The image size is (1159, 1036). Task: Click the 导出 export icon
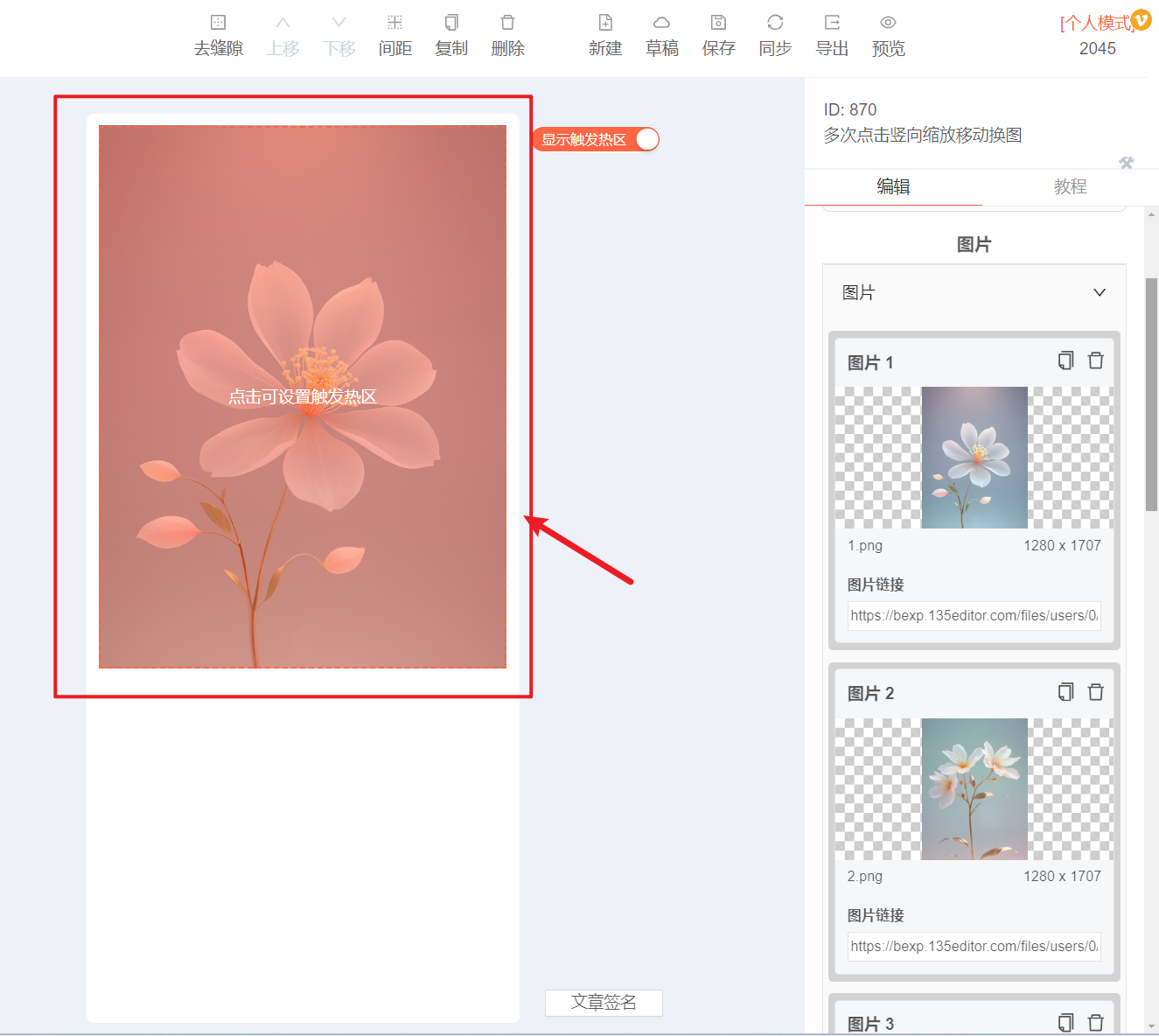pyautogui.click(x=832, y=36)
